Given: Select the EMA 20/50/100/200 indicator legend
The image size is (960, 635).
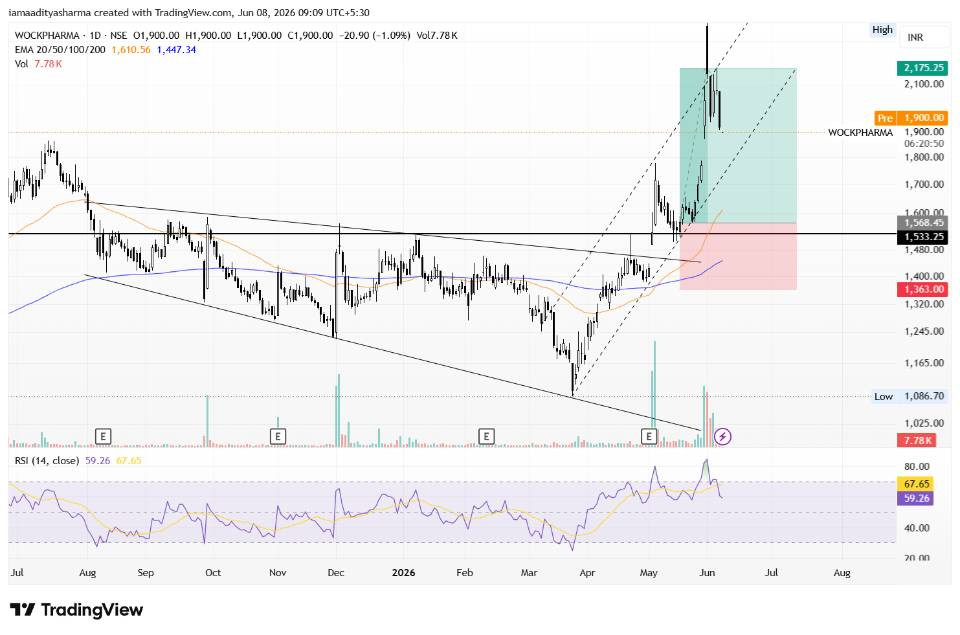Looking at the screenshot, I should pos(60,50).
